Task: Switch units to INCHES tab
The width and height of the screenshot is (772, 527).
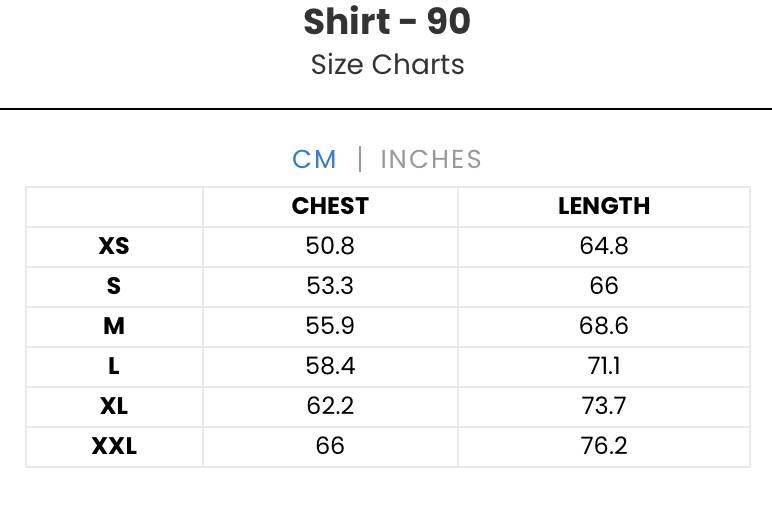Action: tap(431, 159)
